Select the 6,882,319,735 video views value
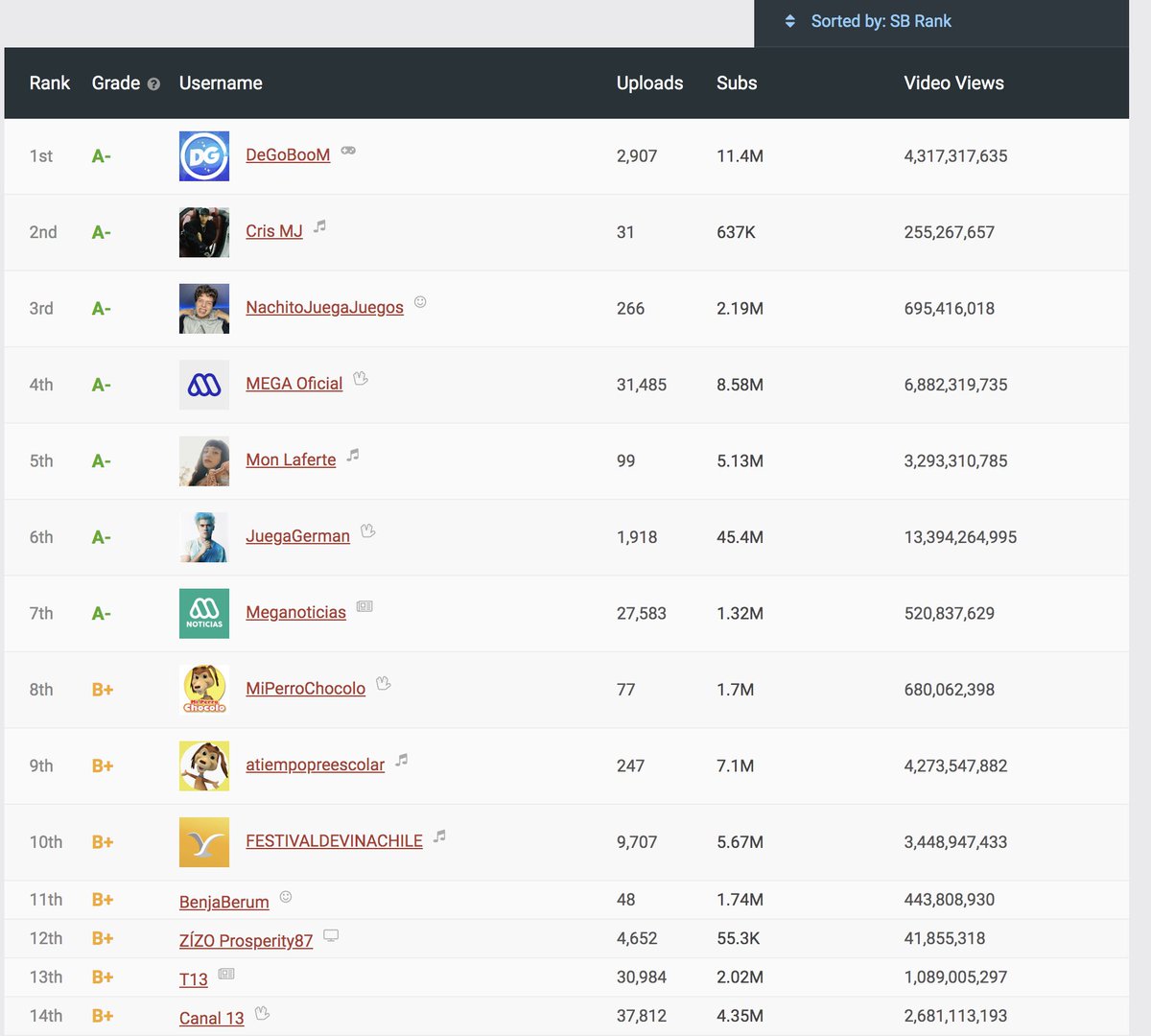The height and width of the screenshot is (1036, 1151). [x=955, y=386]
